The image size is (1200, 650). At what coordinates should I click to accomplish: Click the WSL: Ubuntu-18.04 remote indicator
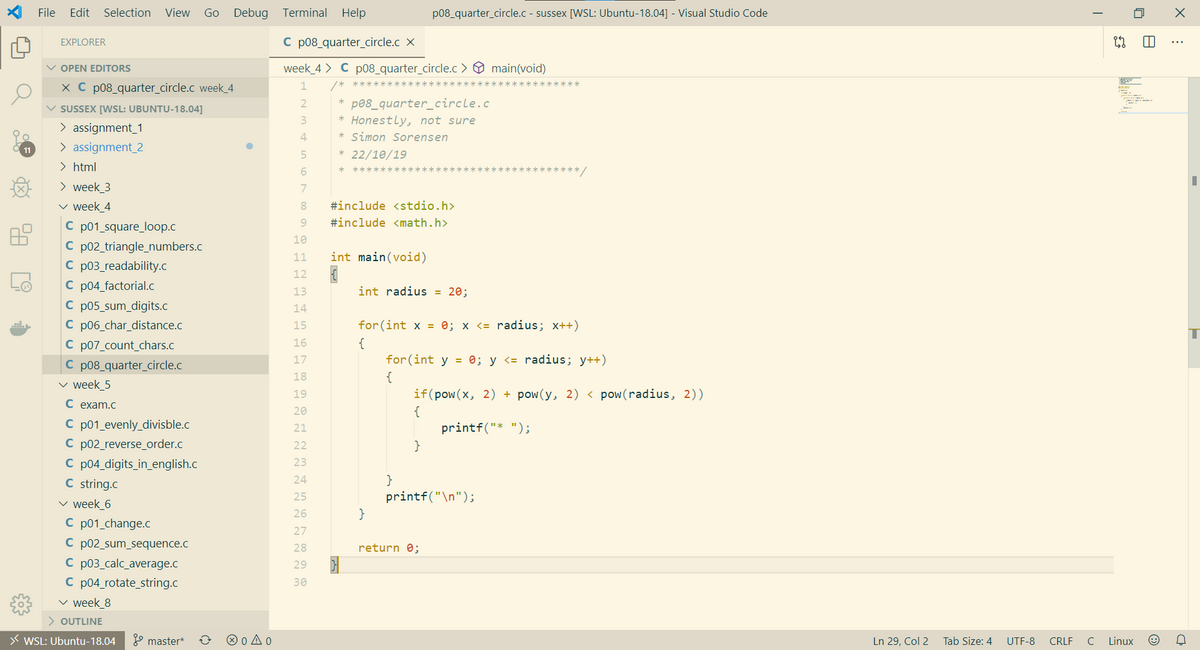pyautogui.click(x=61, y=641)
